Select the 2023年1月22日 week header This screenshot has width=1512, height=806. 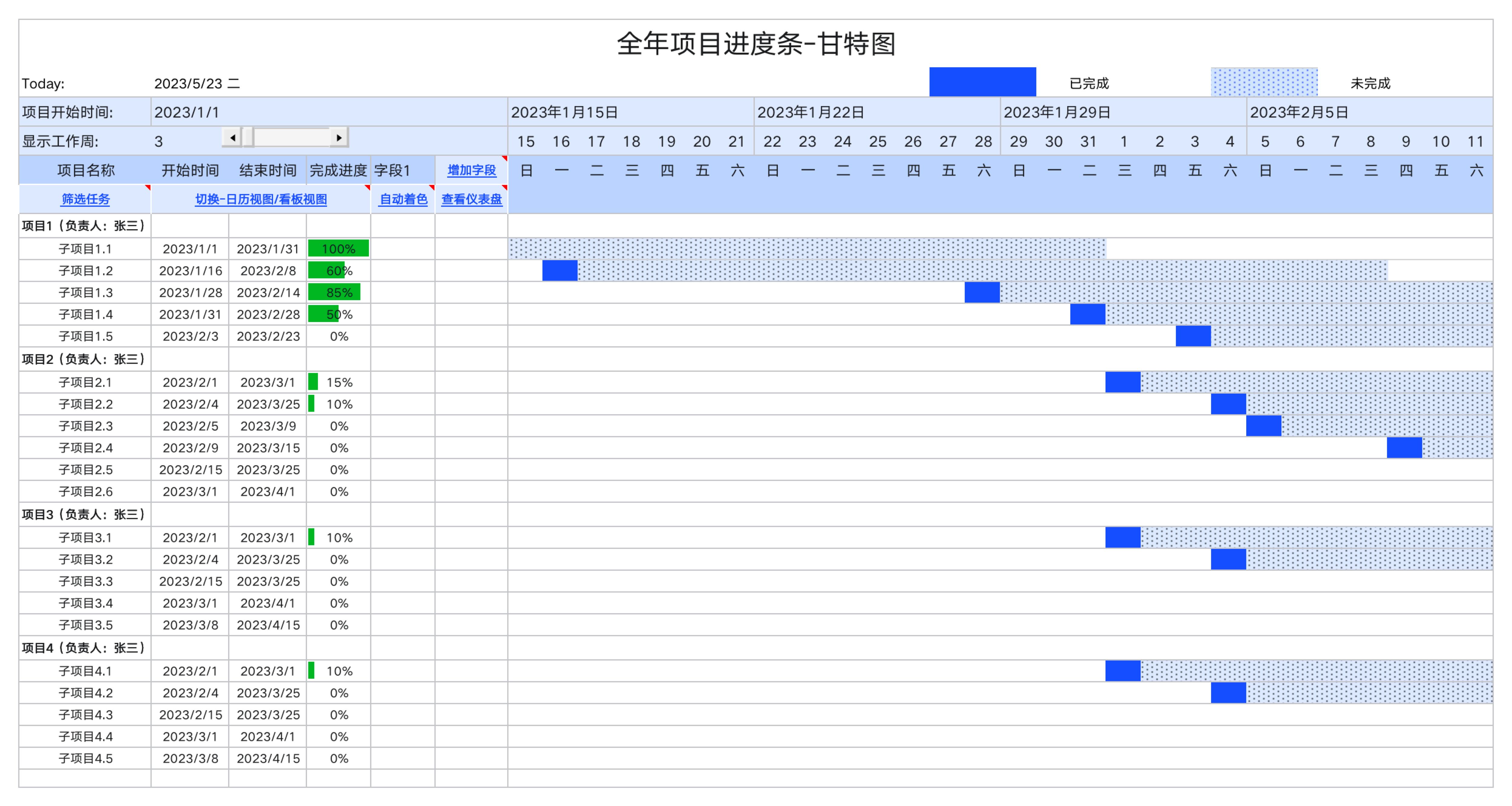pos(810,113)
